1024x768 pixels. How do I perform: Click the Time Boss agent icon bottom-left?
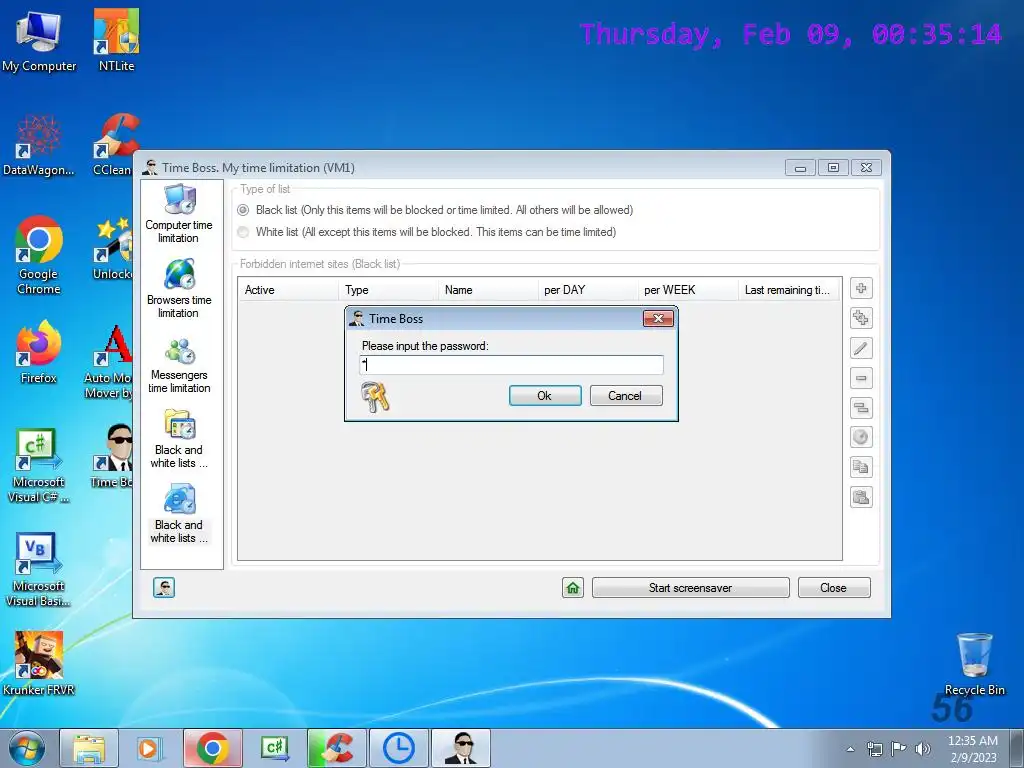click(x=164, y=588)
